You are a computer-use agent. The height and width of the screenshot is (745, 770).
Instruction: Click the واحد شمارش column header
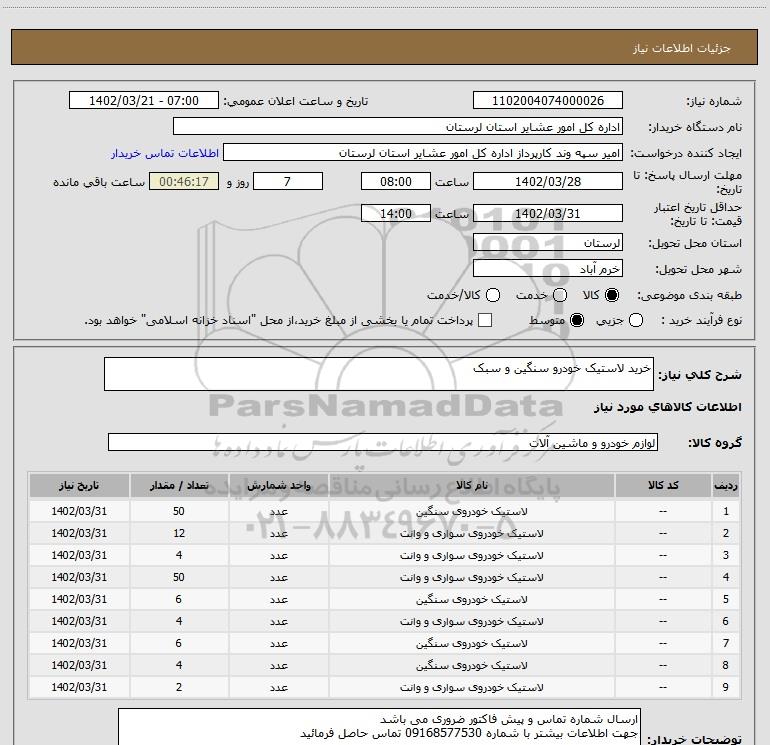[278, 486]
